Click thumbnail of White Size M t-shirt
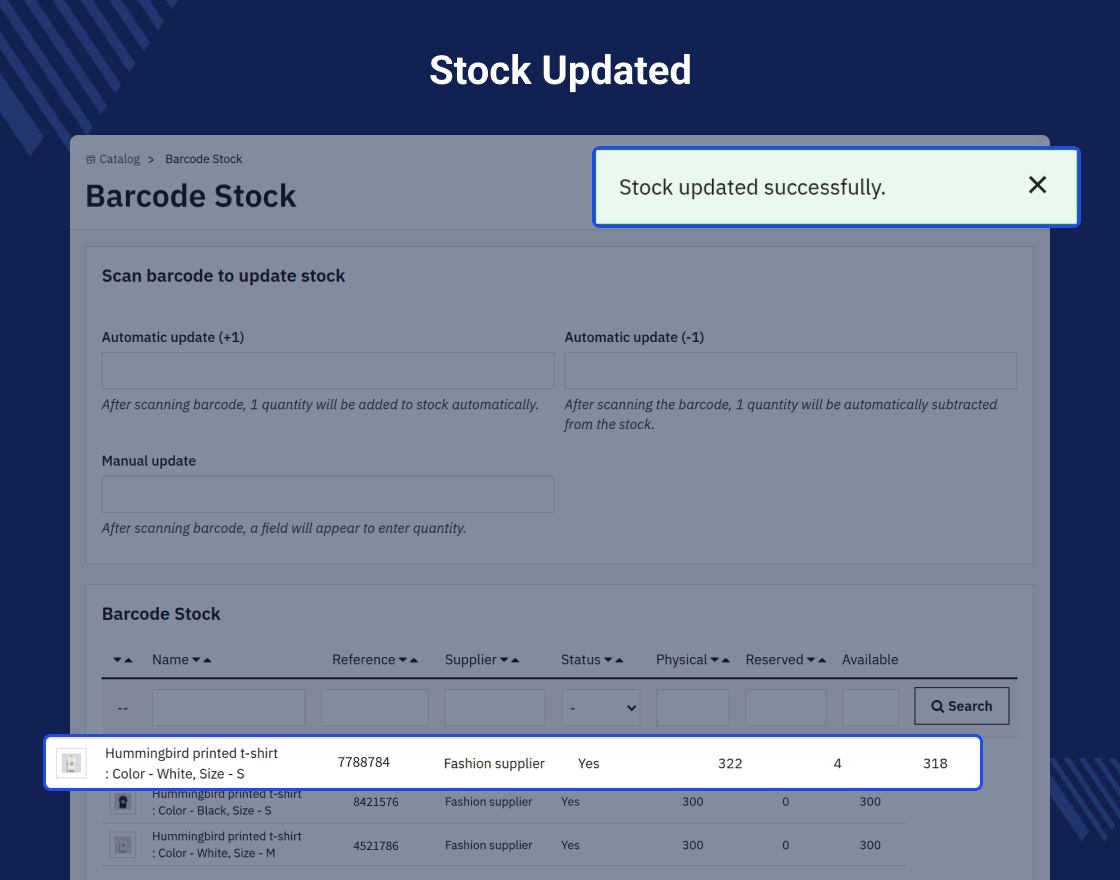The image size is (1120, 880). click(123, 845)
